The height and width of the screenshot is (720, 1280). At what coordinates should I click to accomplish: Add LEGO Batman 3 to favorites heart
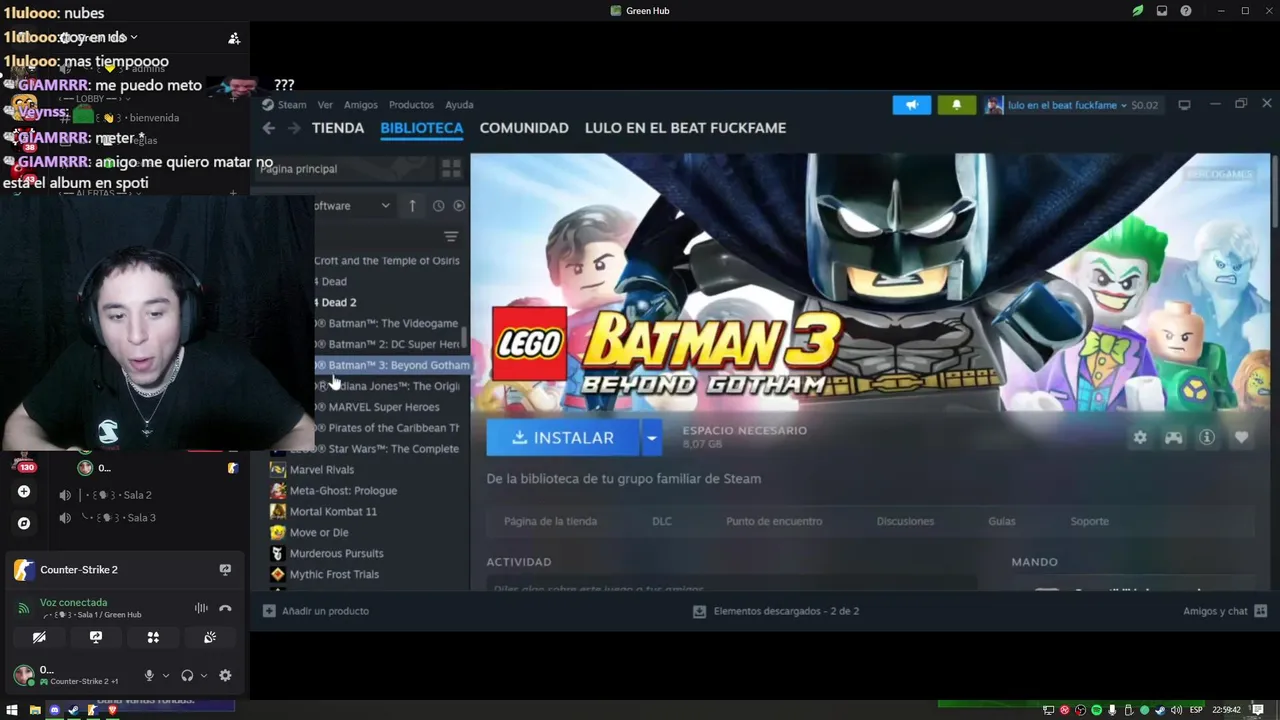click(x=1241, y=438)
